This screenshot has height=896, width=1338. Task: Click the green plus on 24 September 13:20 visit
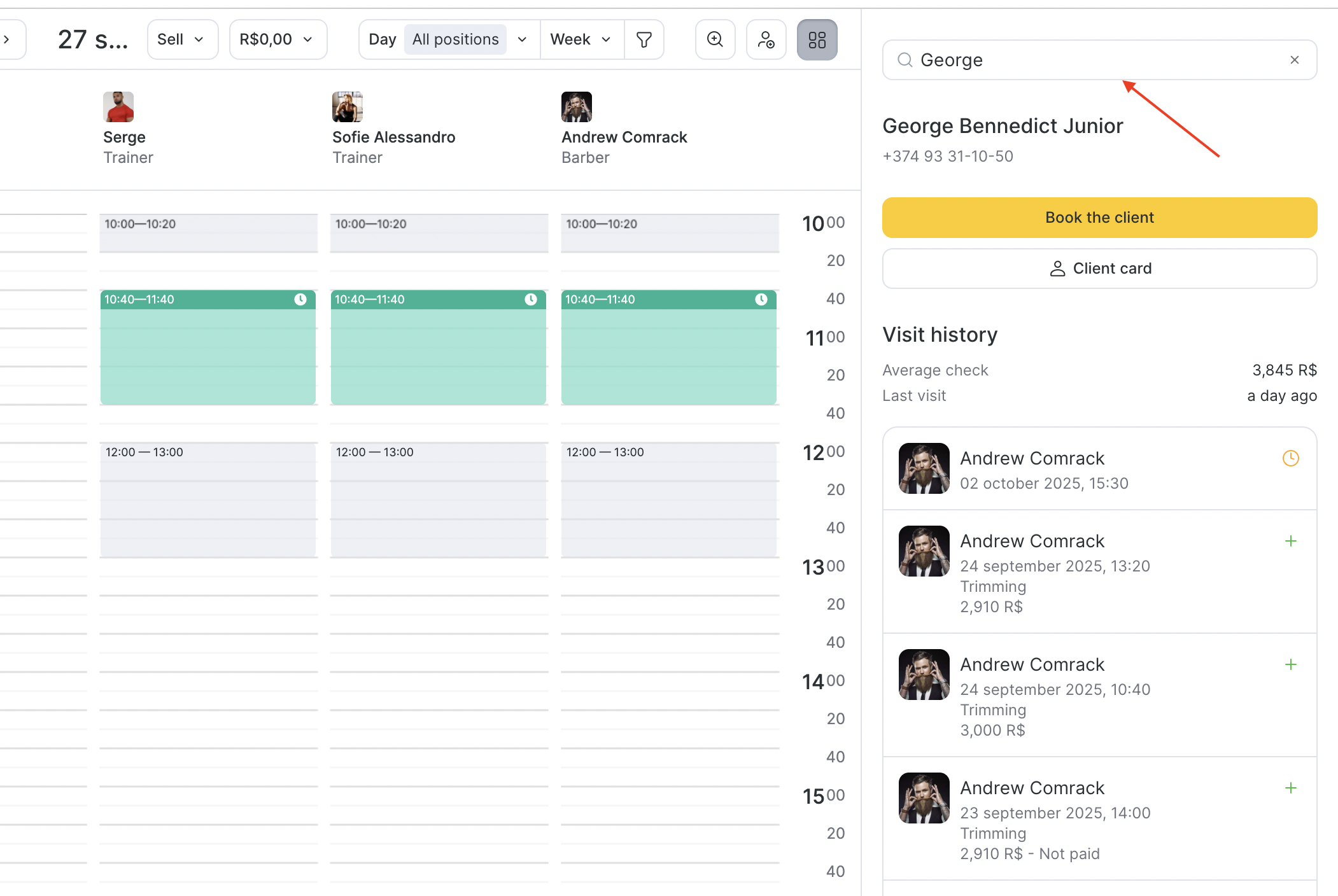tap(1290, 541)
